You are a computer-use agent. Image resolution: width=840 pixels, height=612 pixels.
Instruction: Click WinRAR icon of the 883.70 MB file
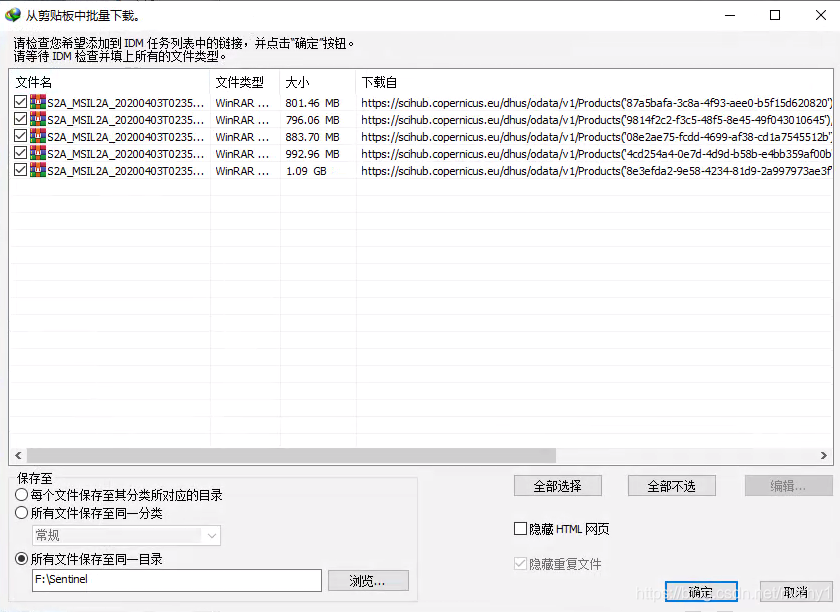(38, 136)
